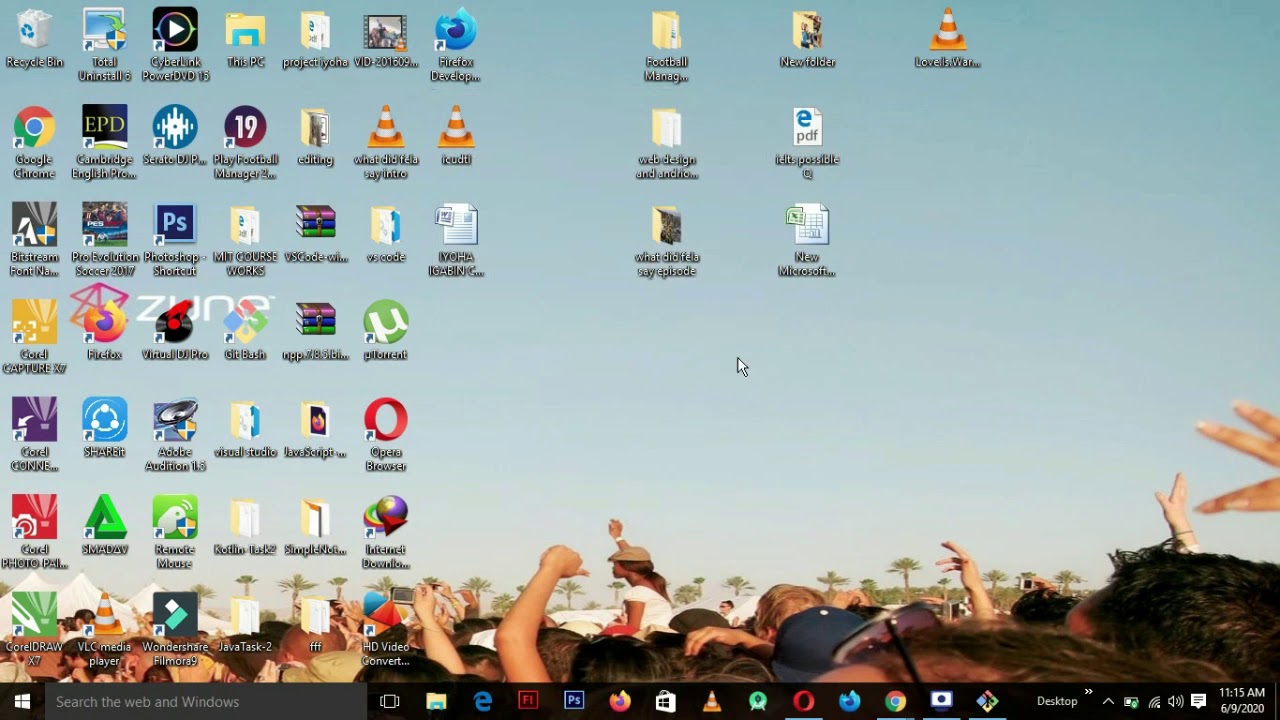Open VLC media player desktop shortcut
Viewport: 1280px width, 720px height.
point(104,630)
